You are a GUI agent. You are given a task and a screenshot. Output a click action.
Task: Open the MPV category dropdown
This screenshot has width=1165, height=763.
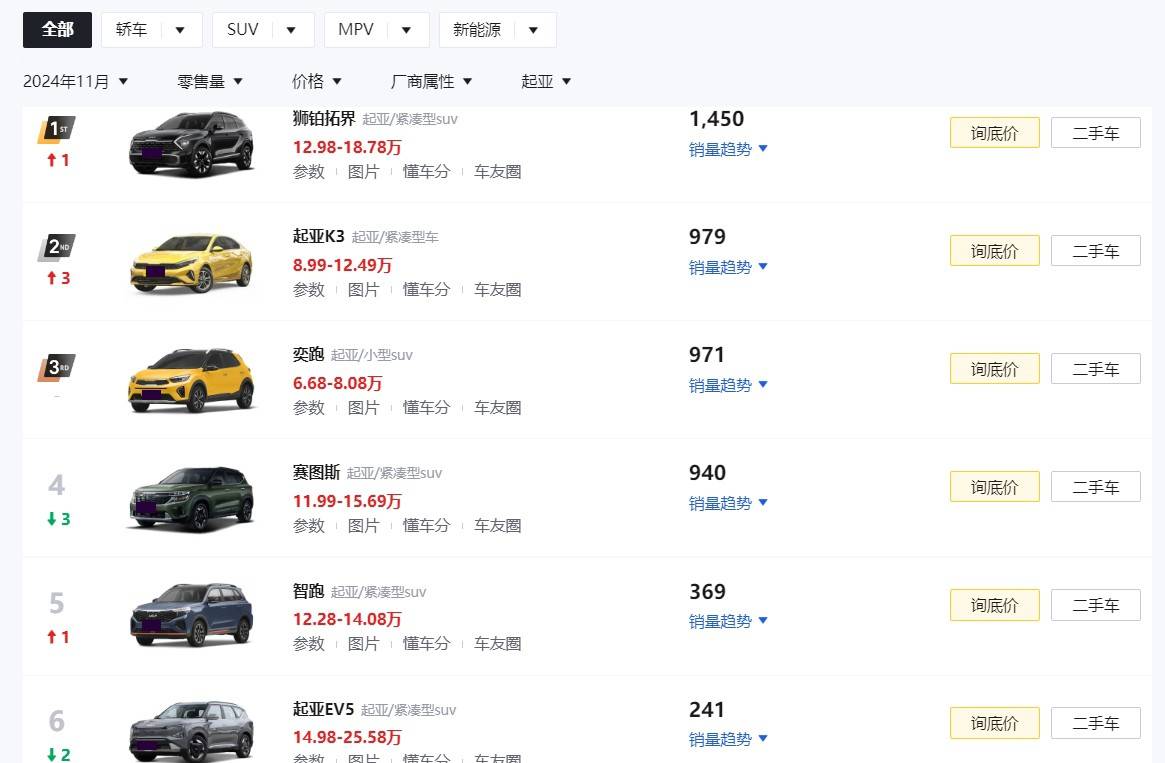376,30
